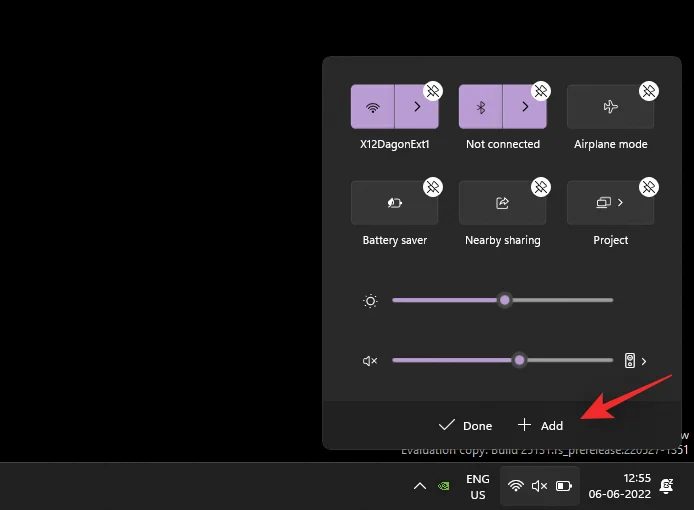Toggle the Wi-Fi tile on or off

[x=373, y=107]
